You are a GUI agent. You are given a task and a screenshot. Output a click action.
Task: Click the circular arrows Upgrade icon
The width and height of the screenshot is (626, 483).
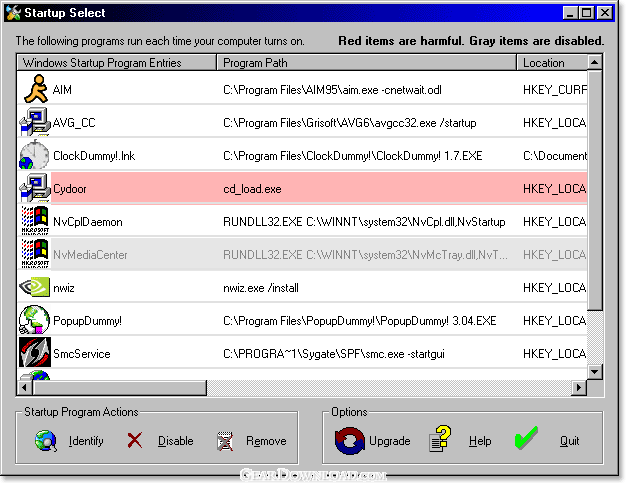click(349, 441)
